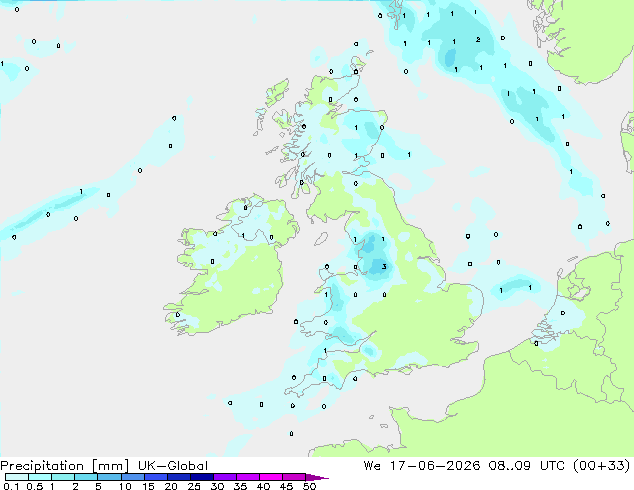Click the "08..09" time range text
The height and width of the screenshot is (490, 634).
click(509, 465)
